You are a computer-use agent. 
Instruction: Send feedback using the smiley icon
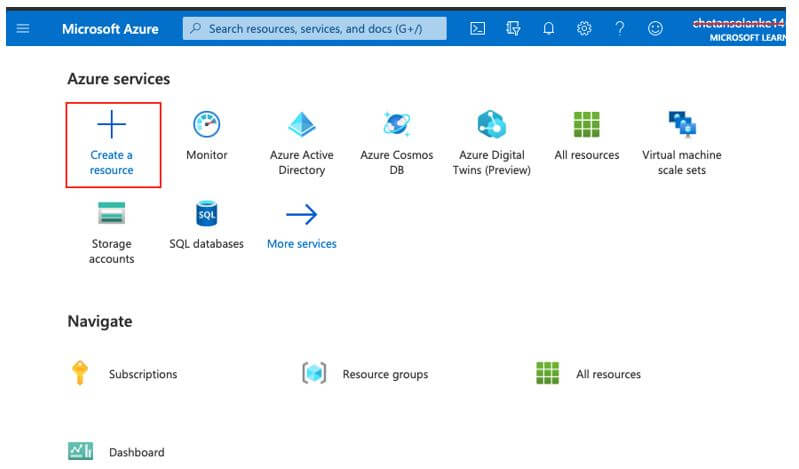point(655,29)
